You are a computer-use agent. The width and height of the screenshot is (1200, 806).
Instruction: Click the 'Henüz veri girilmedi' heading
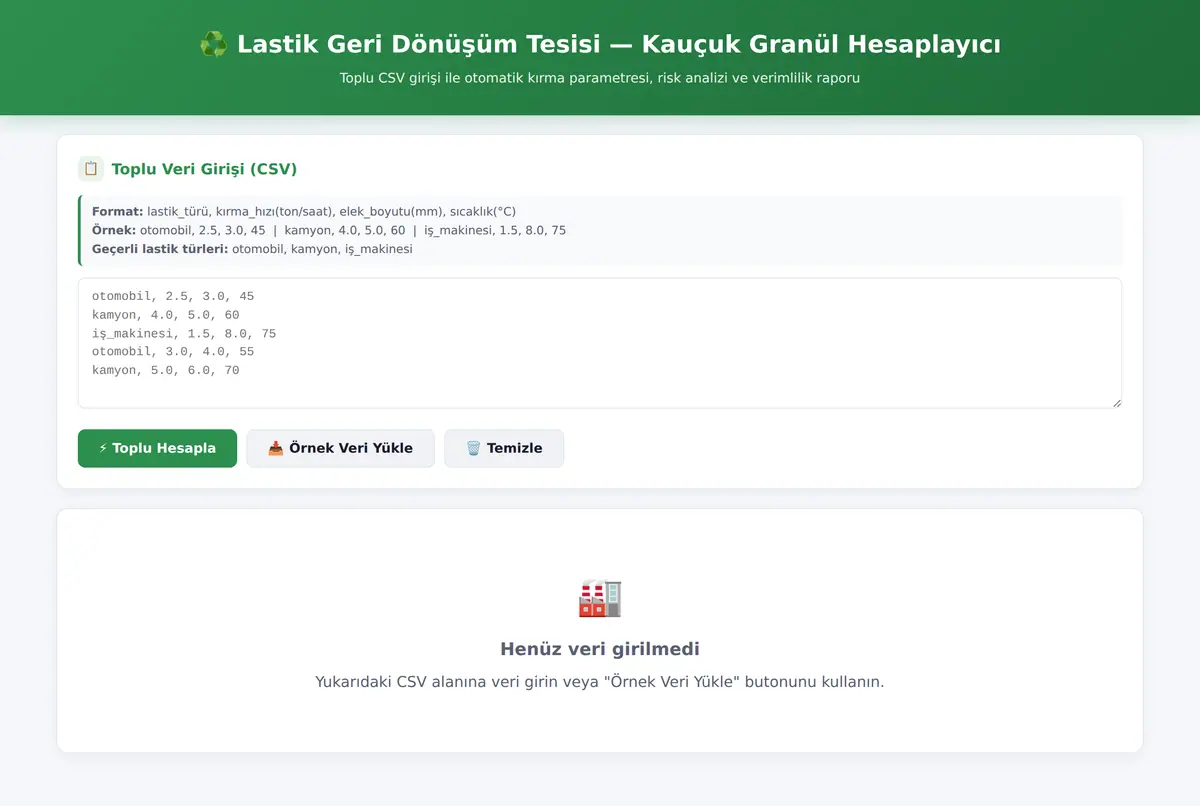coord(600,649)
